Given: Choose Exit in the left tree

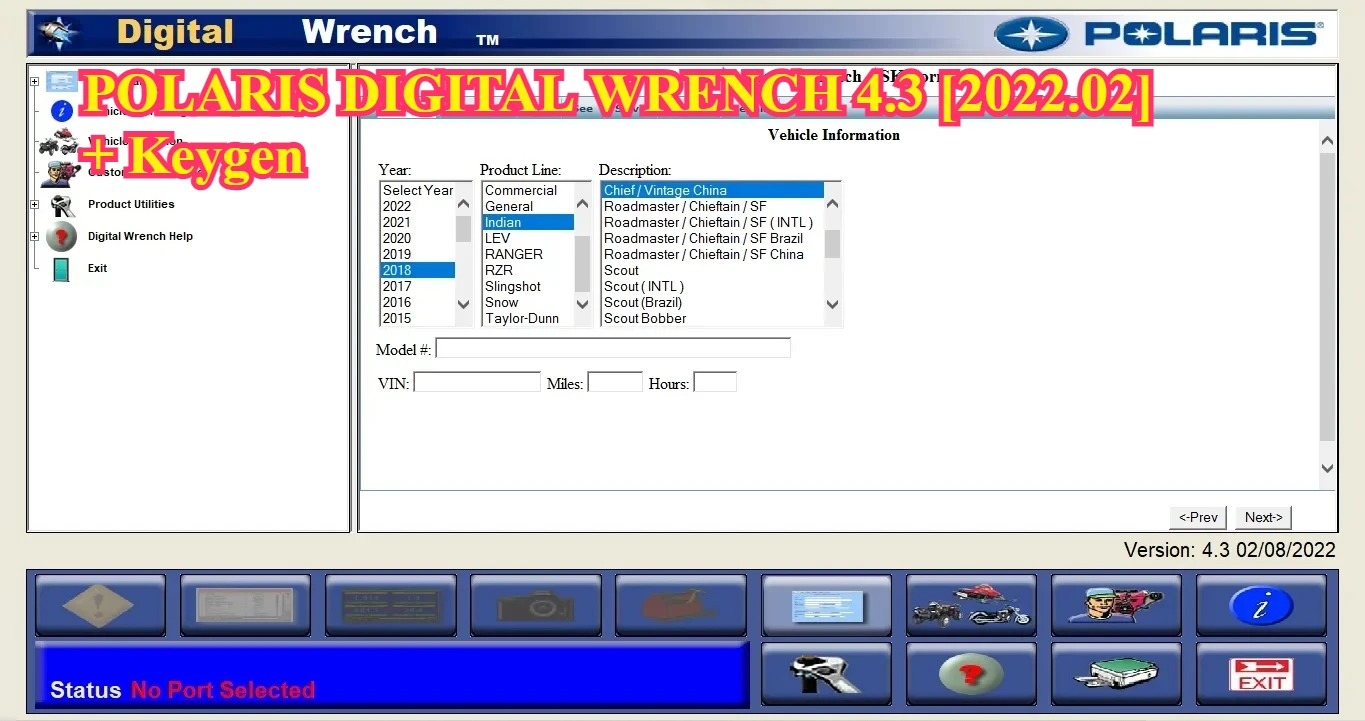Looking at the screenshot, I should (x=97, y=268).
